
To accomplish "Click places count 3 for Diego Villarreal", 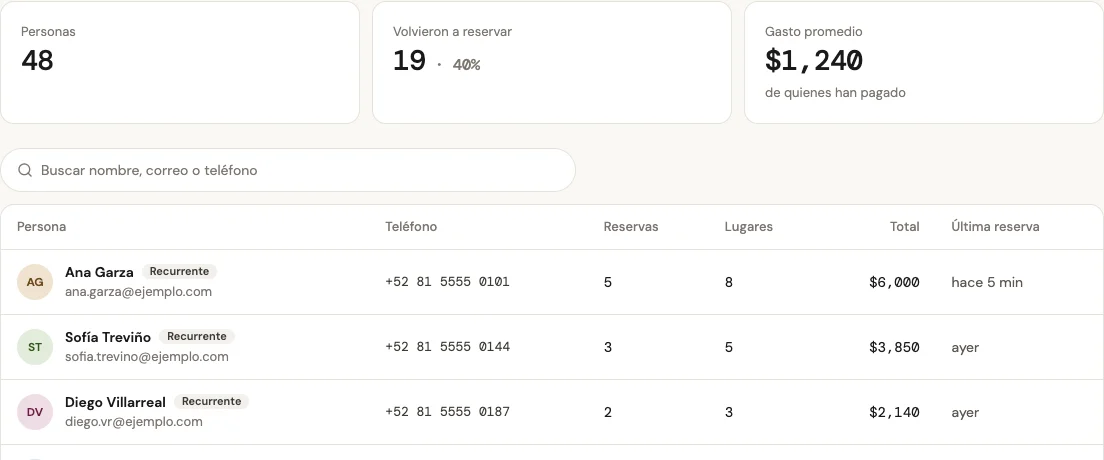I will coord(729,412).
